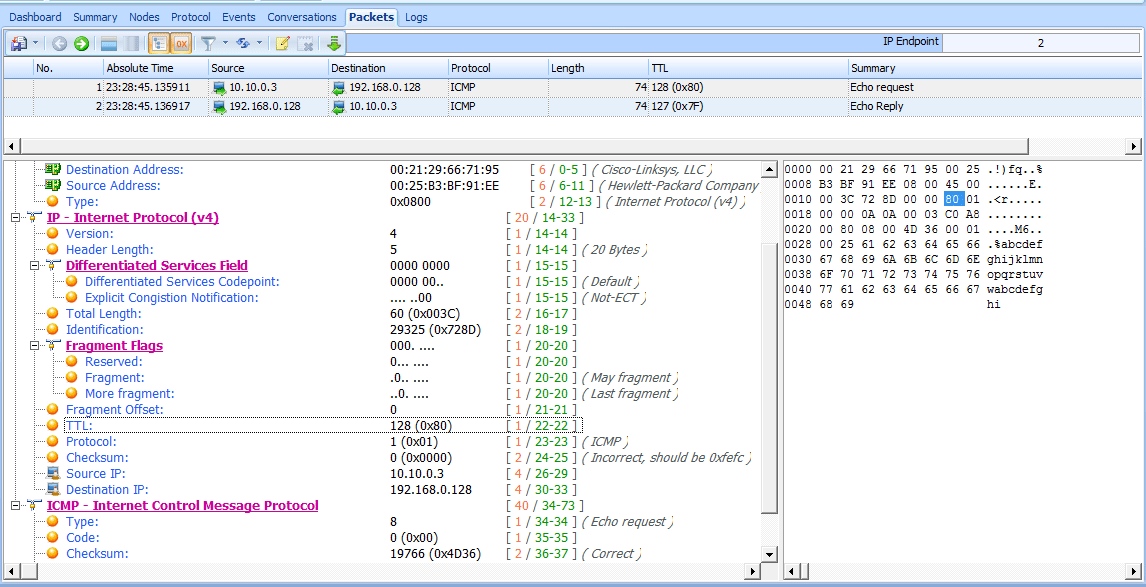
Task: Sort by the Length column header
Action: 598,68
